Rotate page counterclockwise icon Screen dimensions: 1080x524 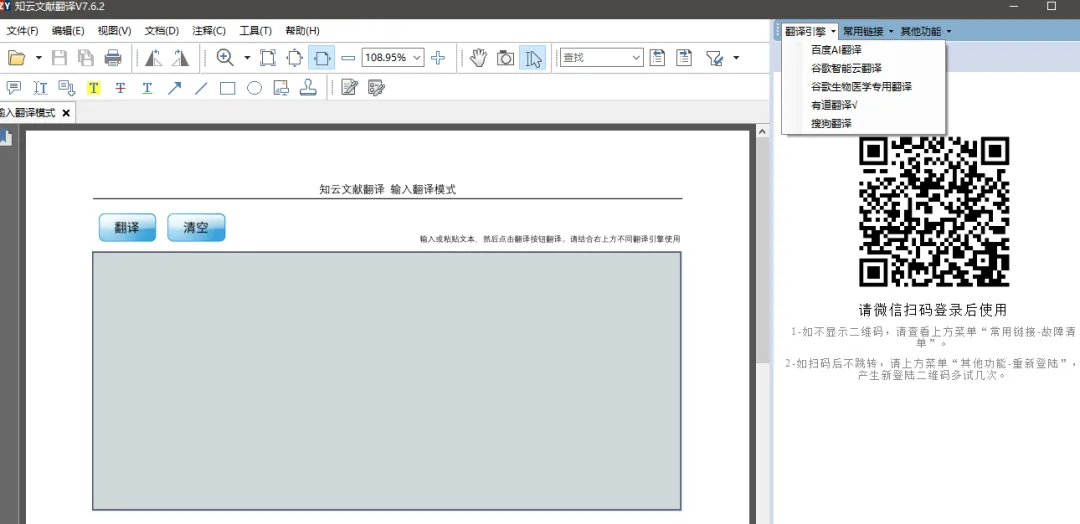154,58
